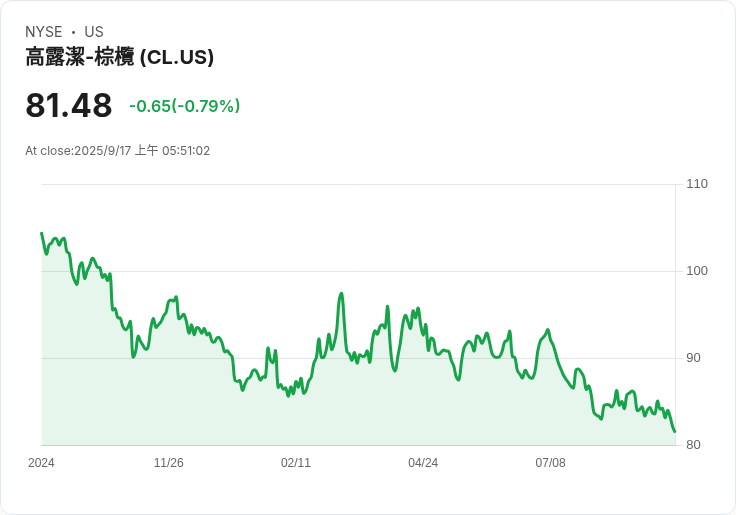The image size is (736, 515).
Task: Click the tallest mid-chart price spike peak
Action: point(341,294)
